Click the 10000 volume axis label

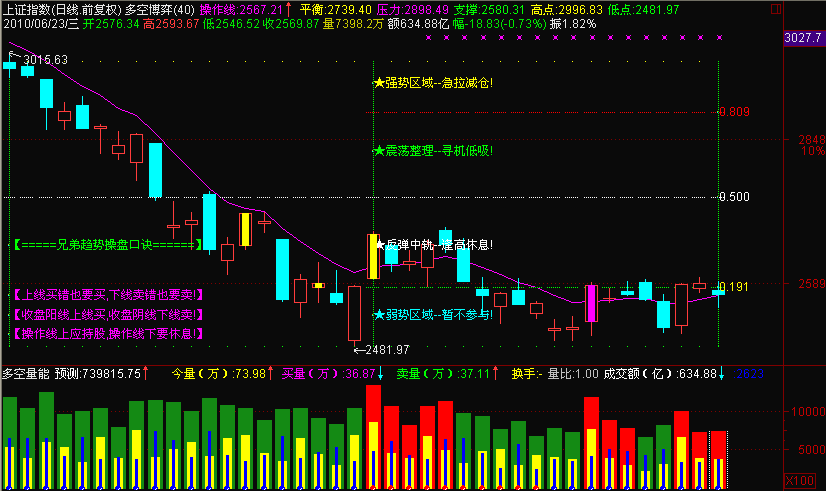pyautogui.click(x=808, y=411)
